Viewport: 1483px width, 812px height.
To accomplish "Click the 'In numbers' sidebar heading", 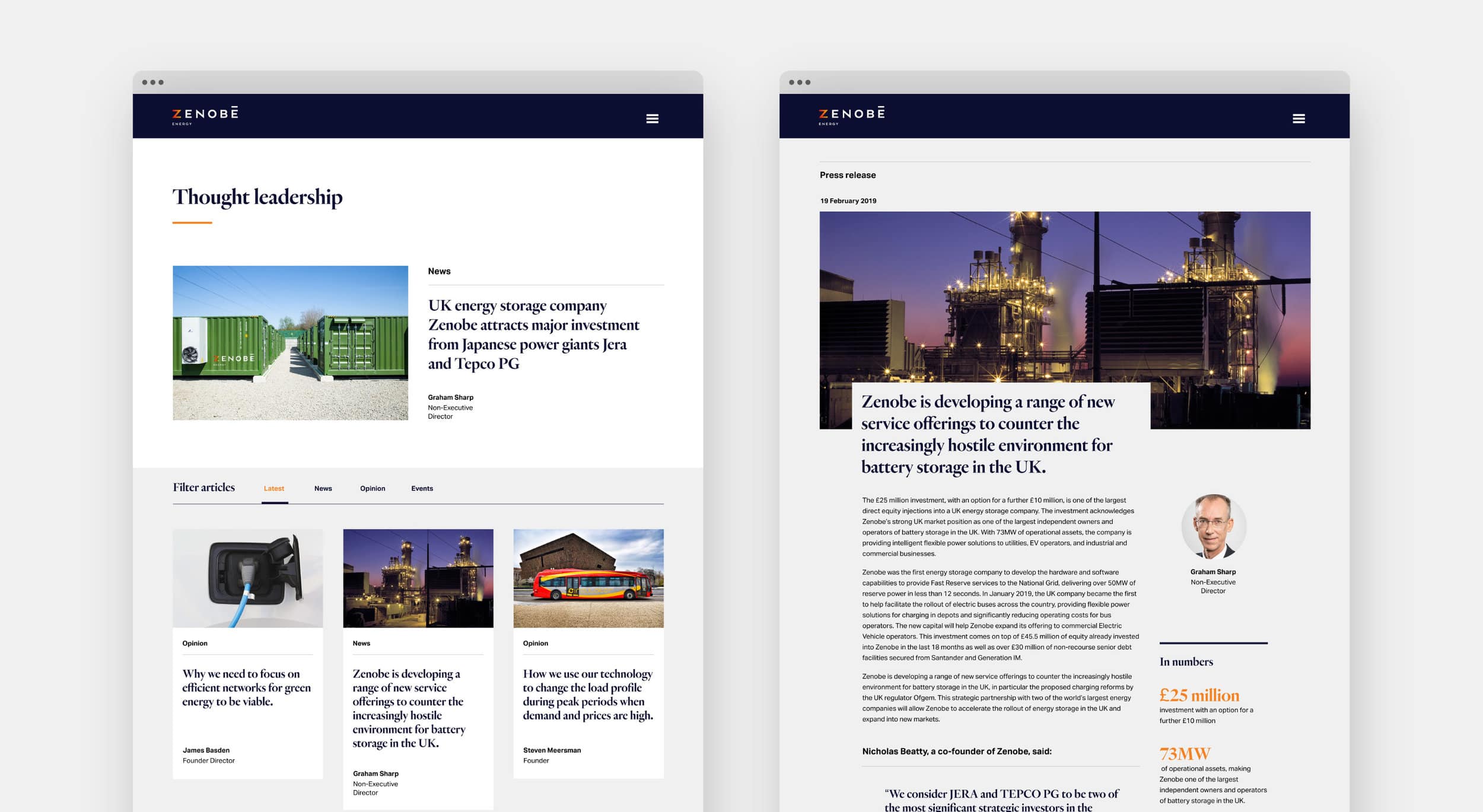I will (1186, 662).
